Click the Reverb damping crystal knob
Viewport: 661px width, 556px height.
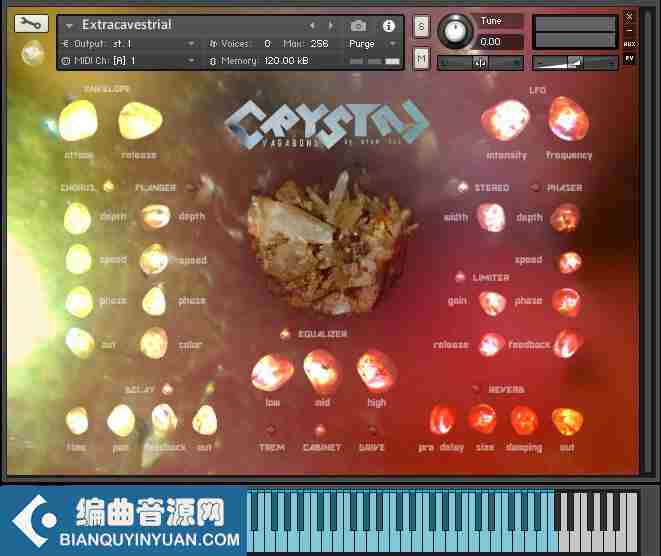(524, 420)
